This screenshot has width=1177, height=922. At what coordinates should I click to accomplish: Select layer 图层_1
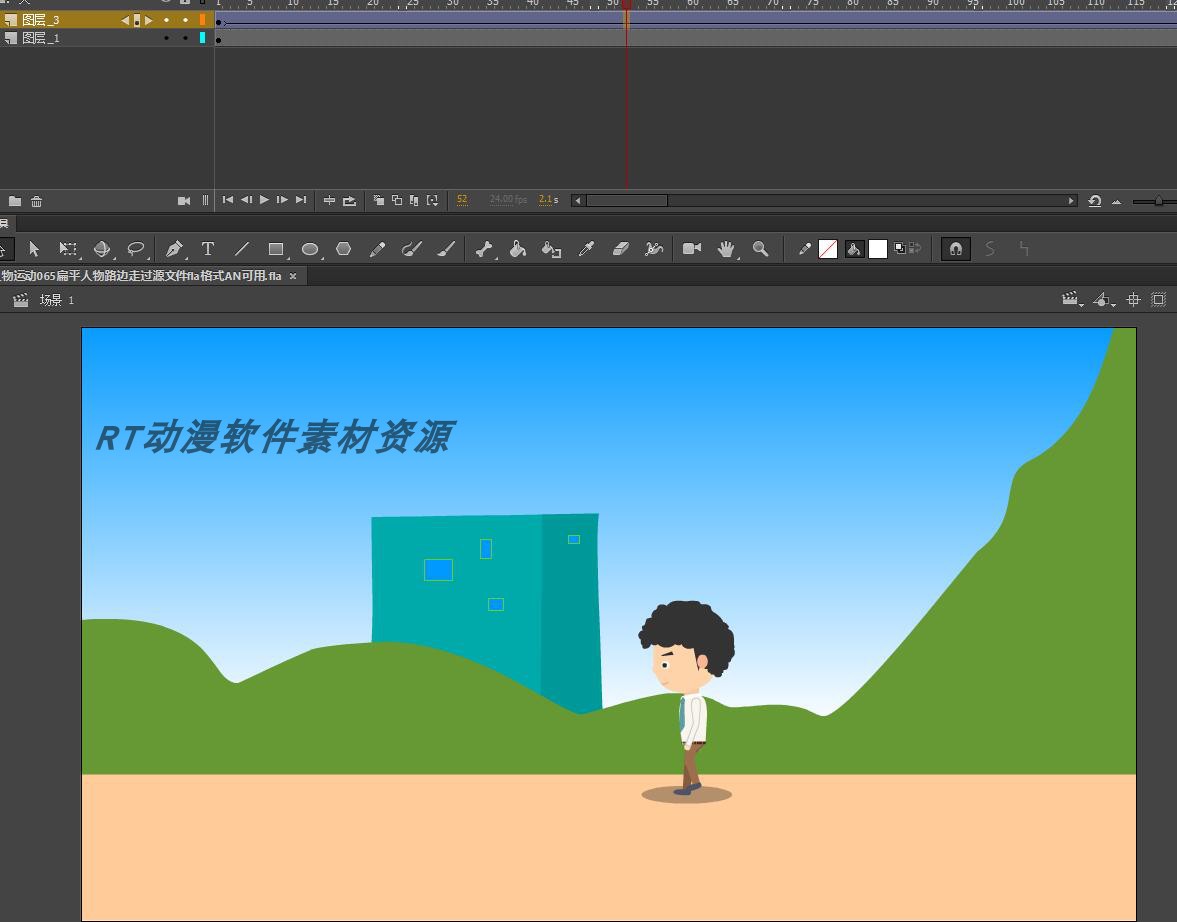coord(41,38)
